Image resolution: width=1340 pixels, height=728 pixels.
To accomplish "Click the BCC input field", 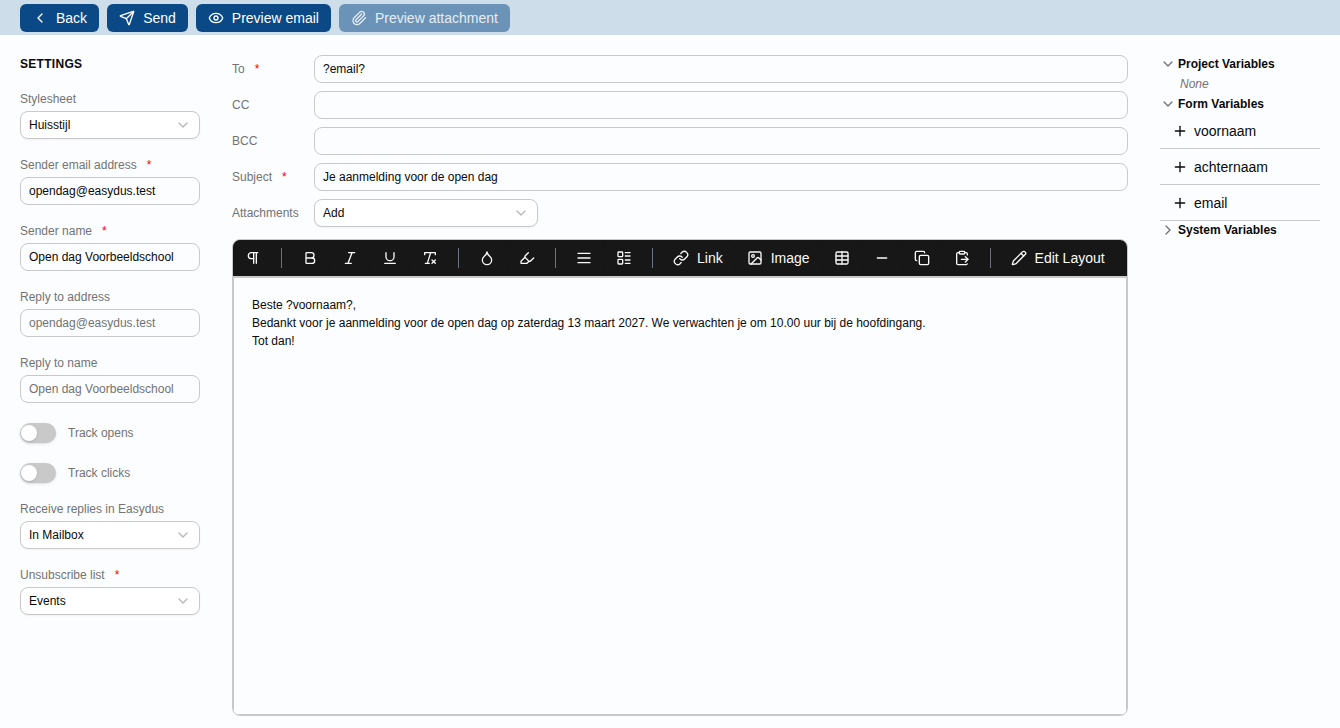I will point(721,141).
